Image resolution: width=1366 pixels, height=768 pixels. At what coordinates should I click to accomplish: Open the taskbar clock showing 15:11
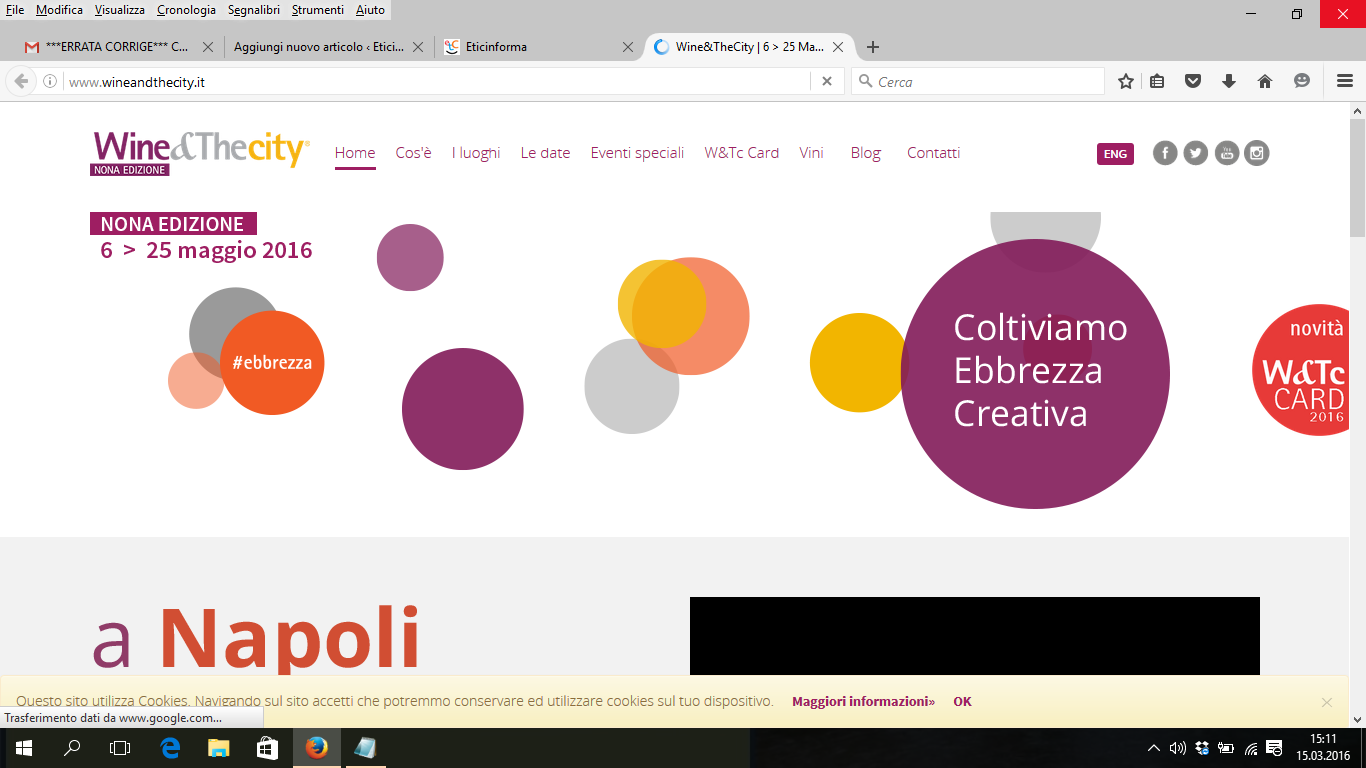(1323, 748)
